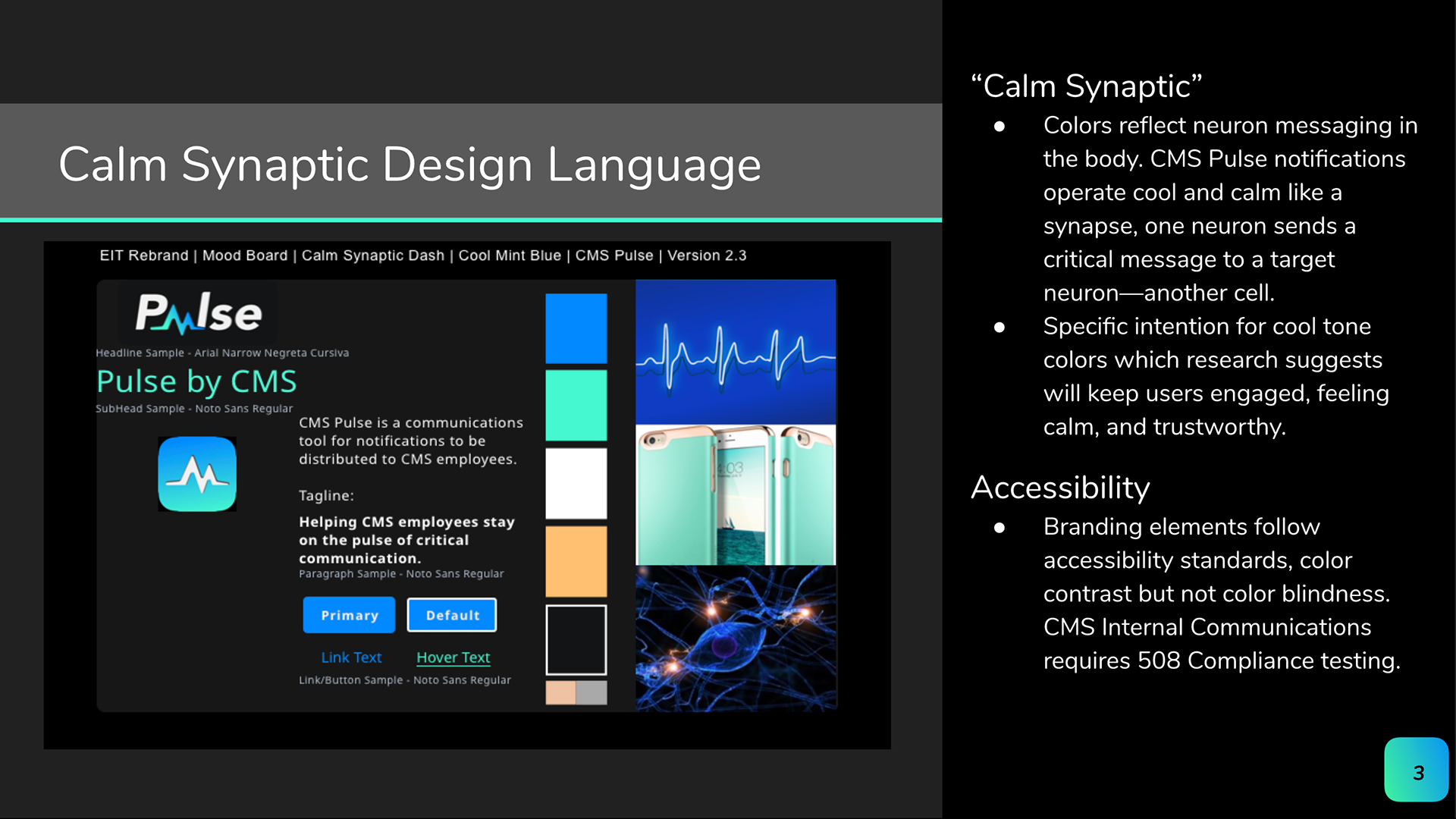Click the "CMS Pulse is a communications" paragraph
The width and height of the screenshot is (1456, 819).
(411, 441)
